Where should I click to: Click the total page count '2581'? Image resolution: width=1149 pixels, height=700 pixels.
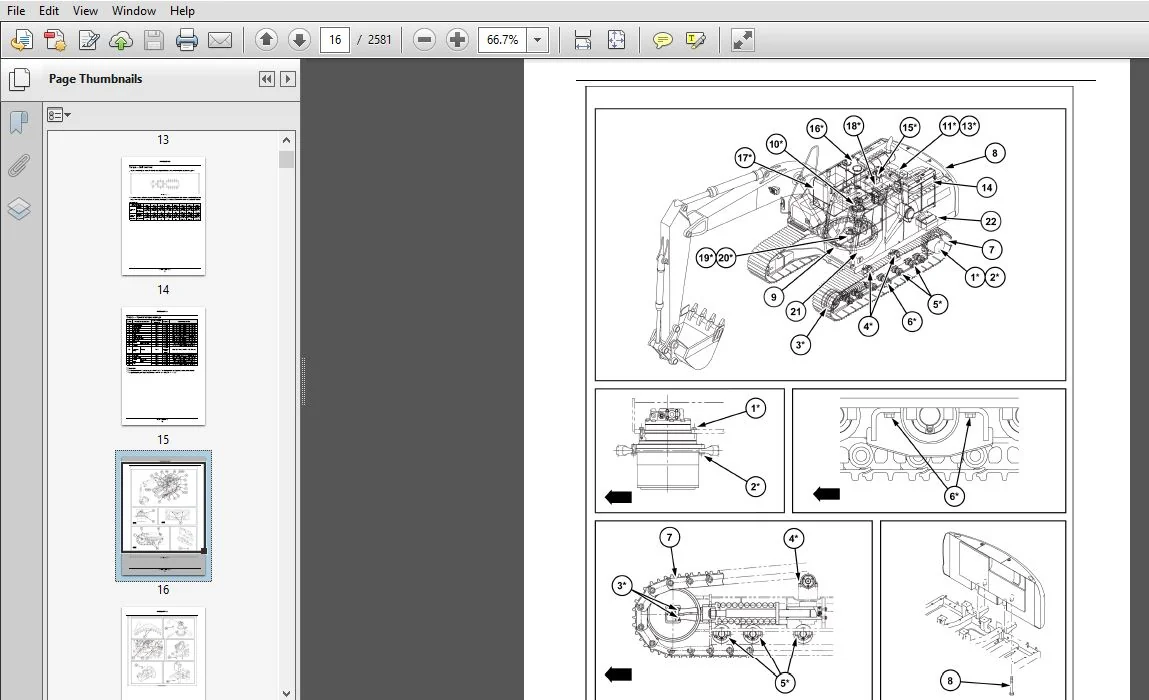(x=380, y=40)
